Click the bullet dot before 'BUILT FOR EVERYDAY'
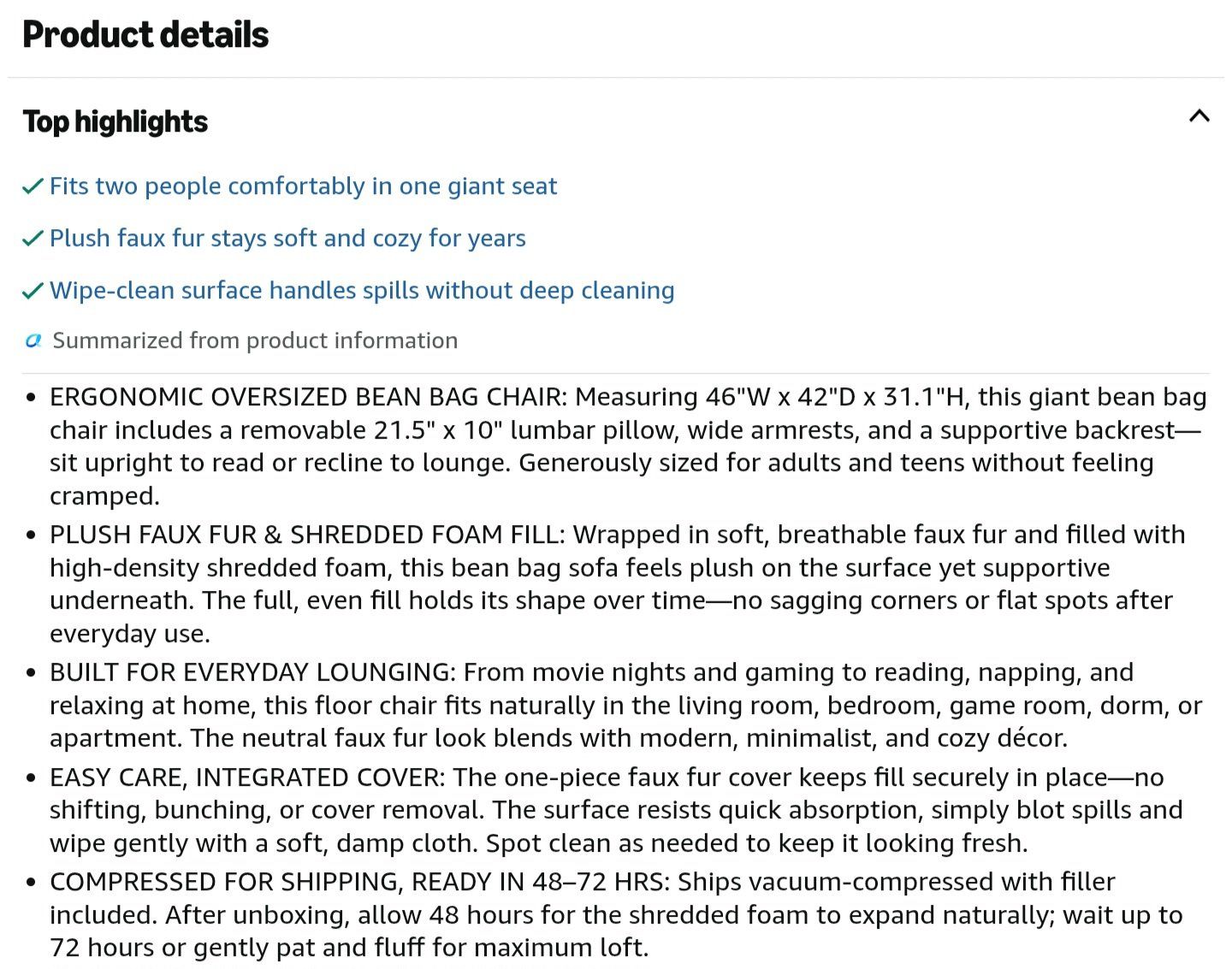This screenshot has width=1232, height=969. click(x=31, y=673)
